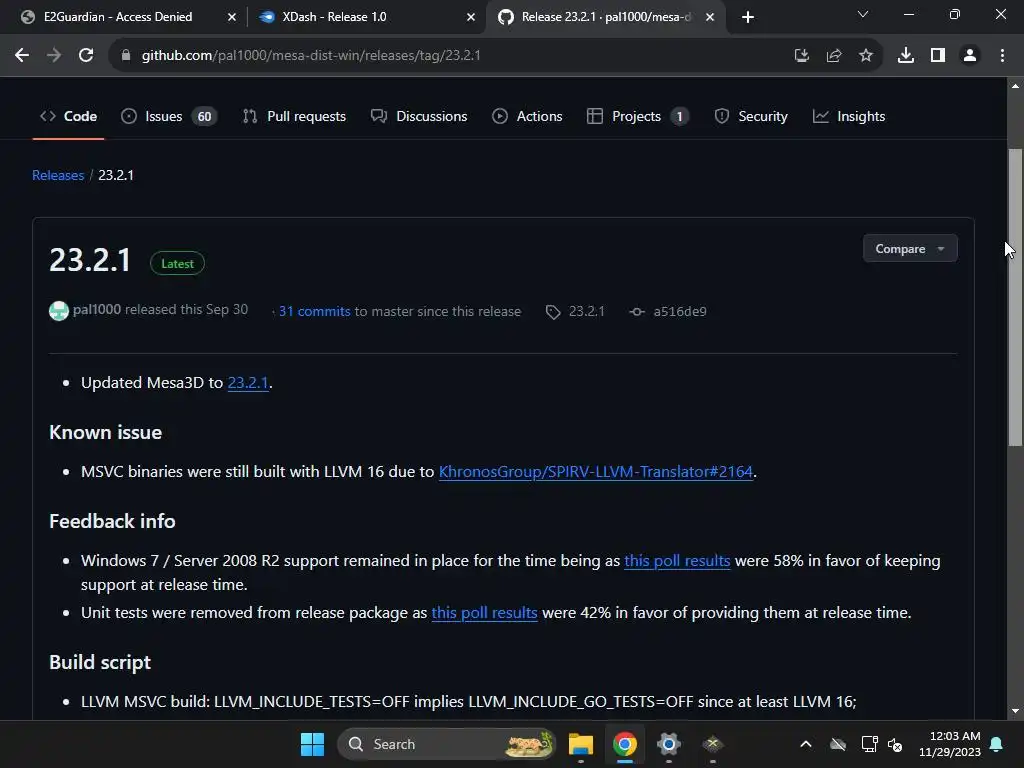The height and width of the screenshot is (768, 1024).
Task: Open poll results link for Windows 7 support
Action: tap(677, 560)
